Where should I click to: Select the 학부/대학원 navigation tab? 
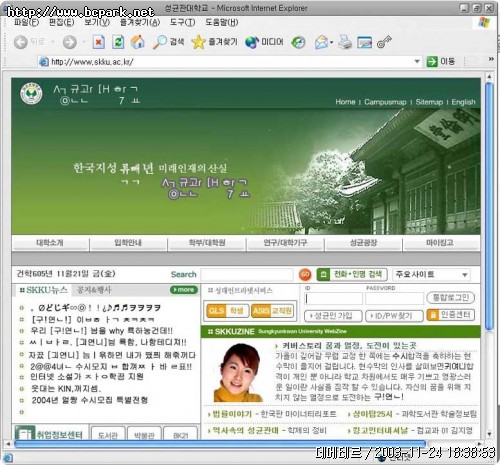pyautogui.click(x=207, y=243)
